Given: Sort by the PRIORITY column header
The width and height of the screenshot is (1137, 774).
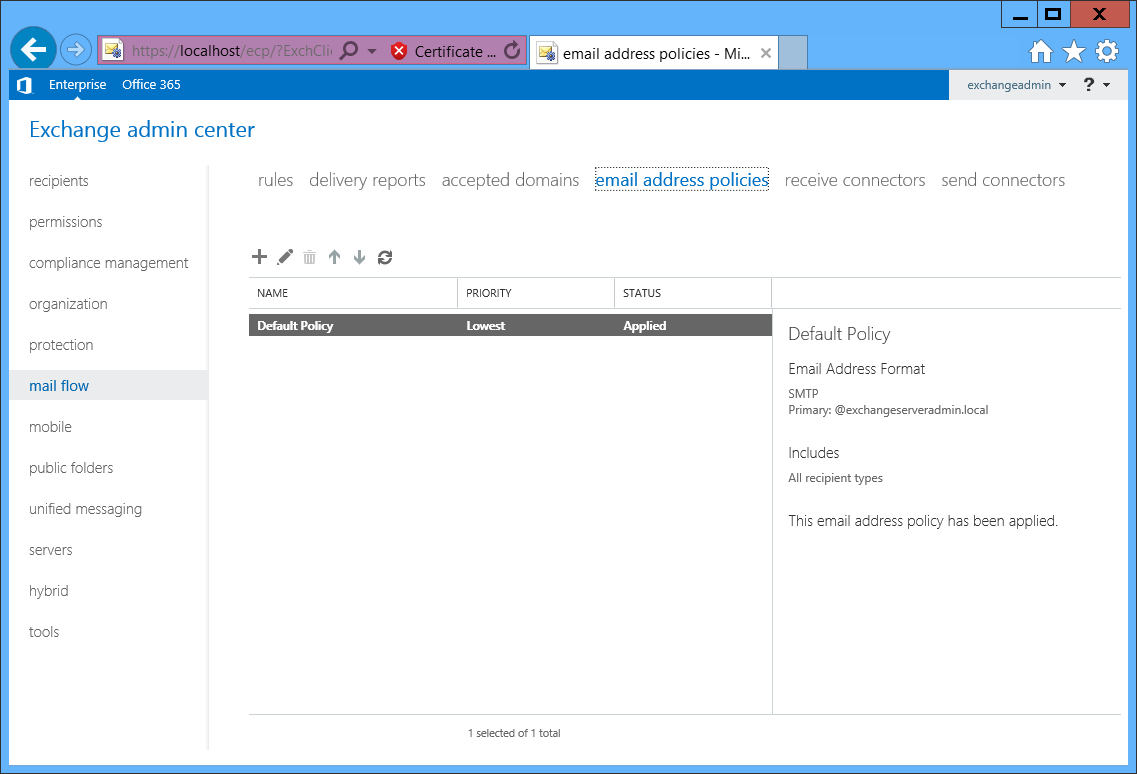Looking at the screenshot, I should (x=536, y=293).
